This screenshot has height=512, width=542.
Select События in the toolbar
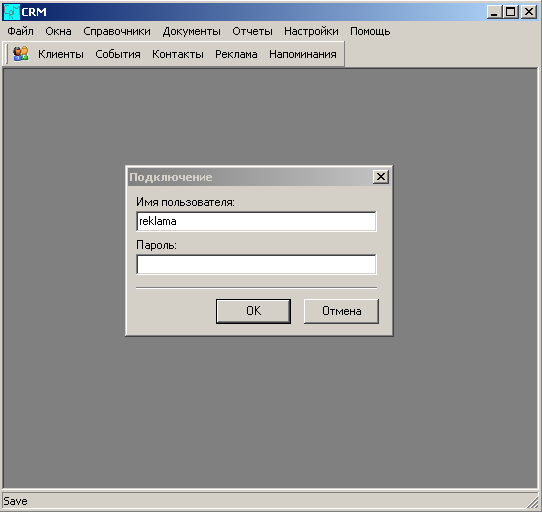coord(118,54)
